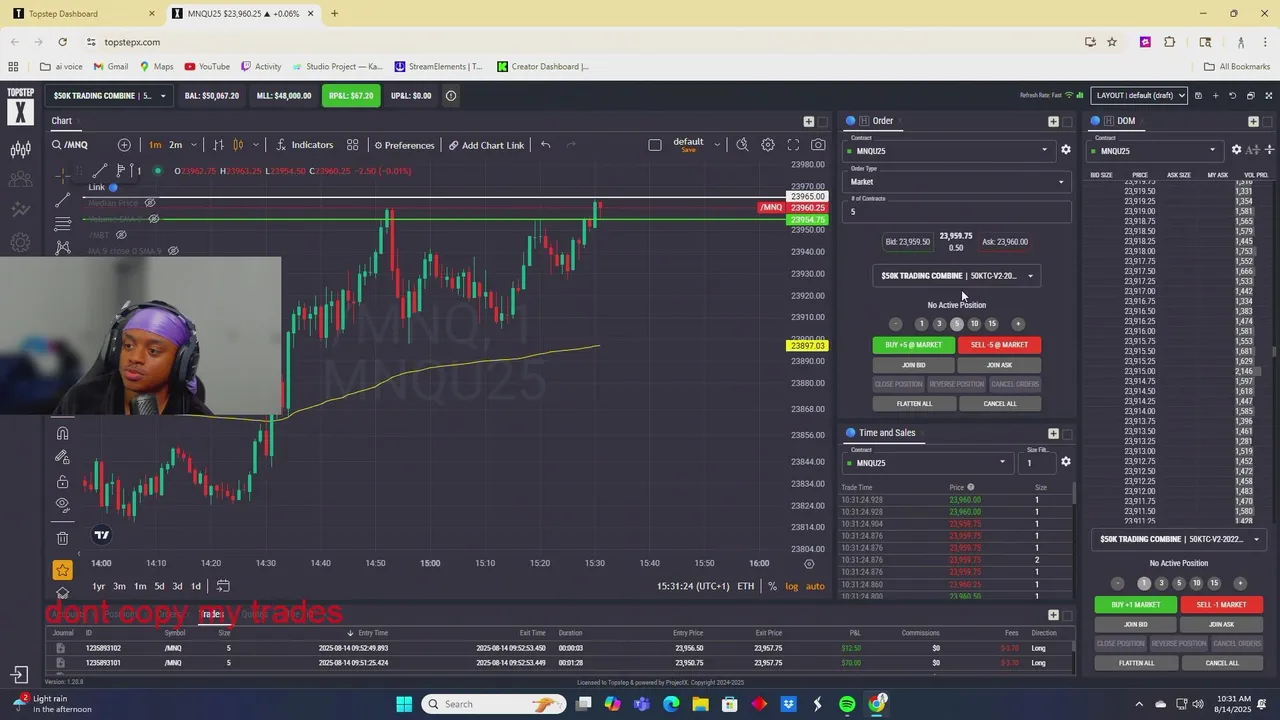Image resolution: width=1280 pixels, height=720 pixels.
Task: Toggle auto scale on the chart
Action: pyautogui.click(x=815, y=586)
